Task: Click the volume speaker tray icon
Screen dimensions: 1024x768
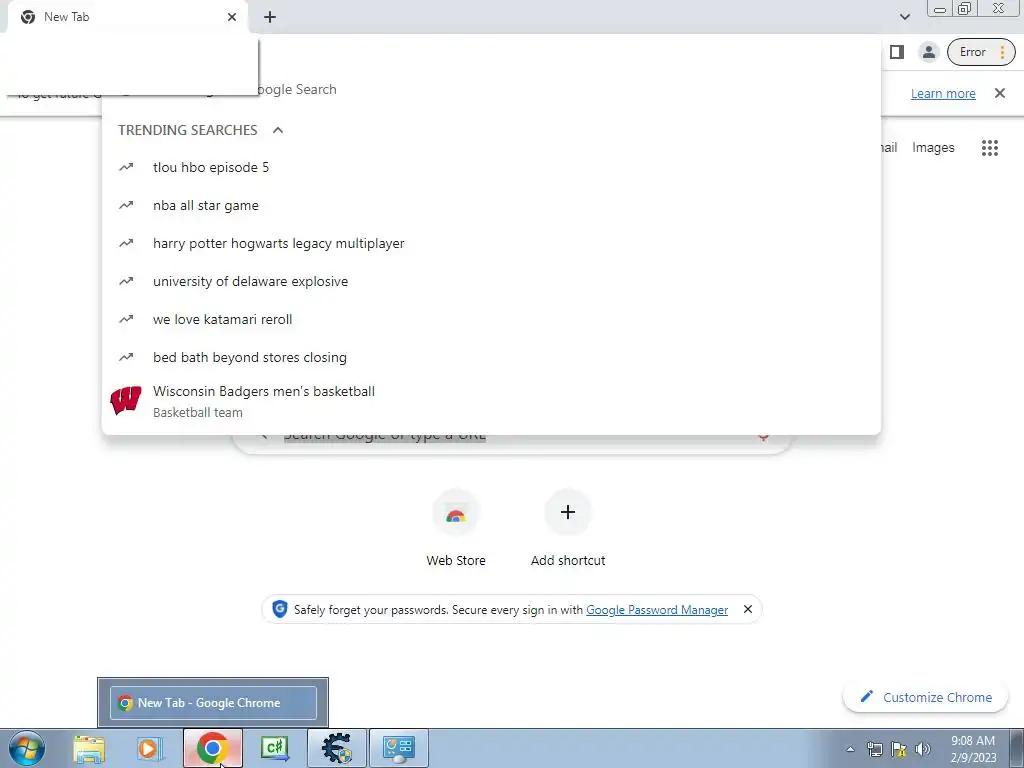Action: (x=923, y=749)
